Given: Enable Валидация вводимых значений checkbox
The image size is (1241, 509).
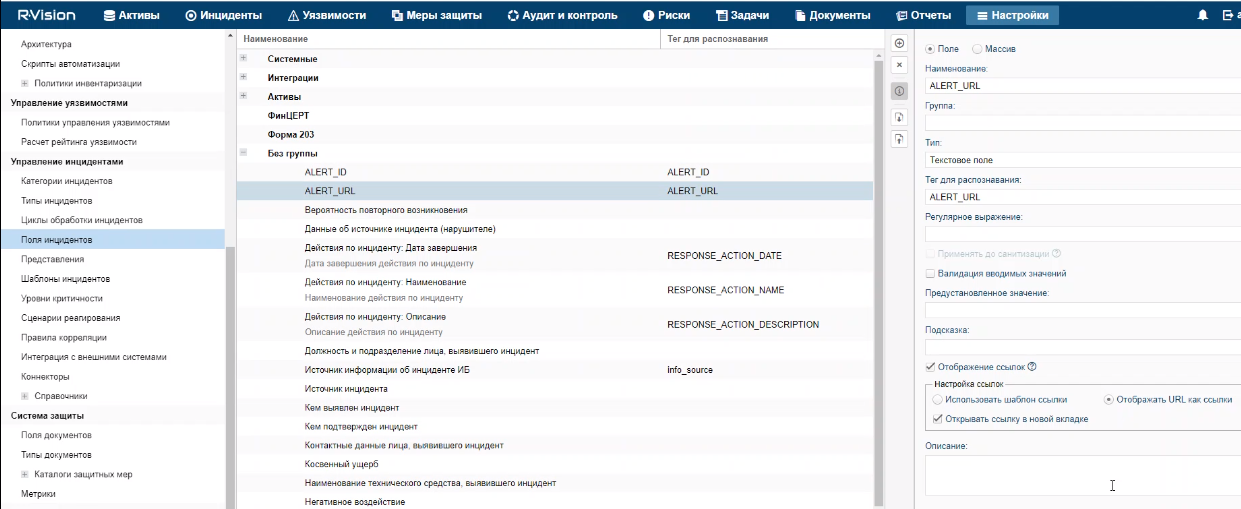Looking at the screenshot, I should (x=931, y=273).
